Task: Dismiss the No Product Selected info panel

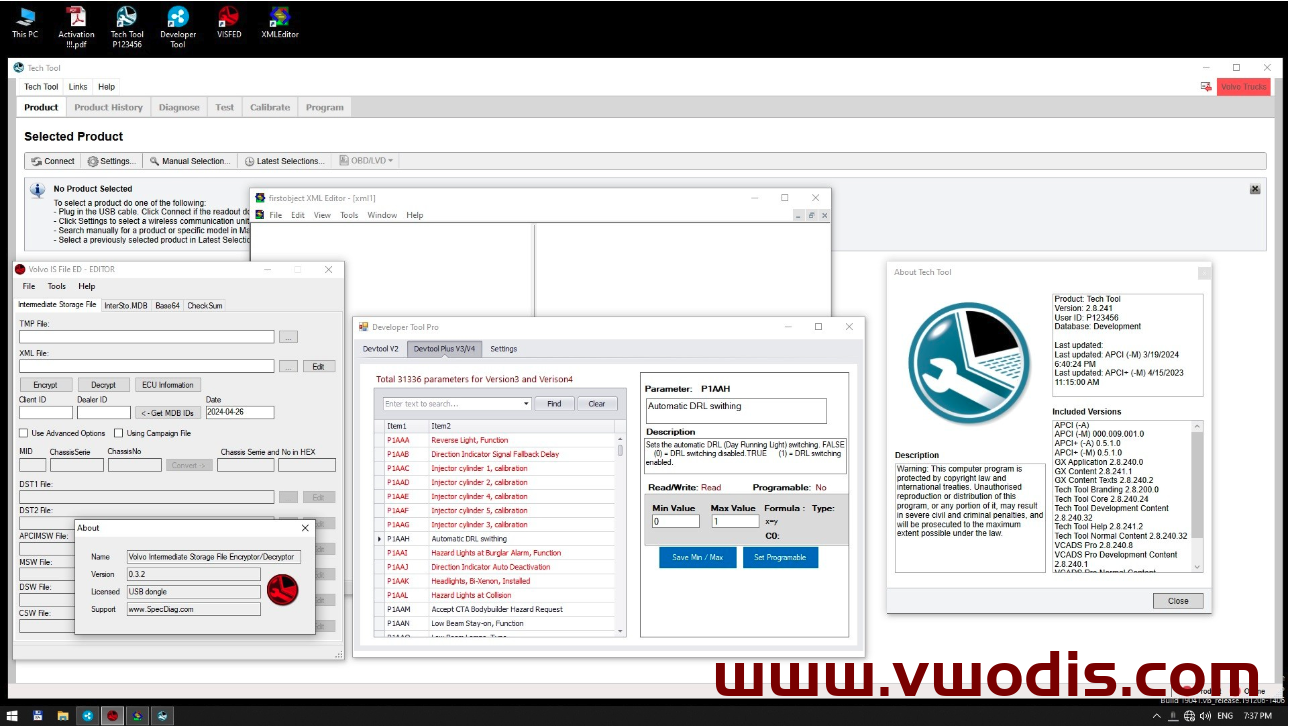Action: (1255, 189)
